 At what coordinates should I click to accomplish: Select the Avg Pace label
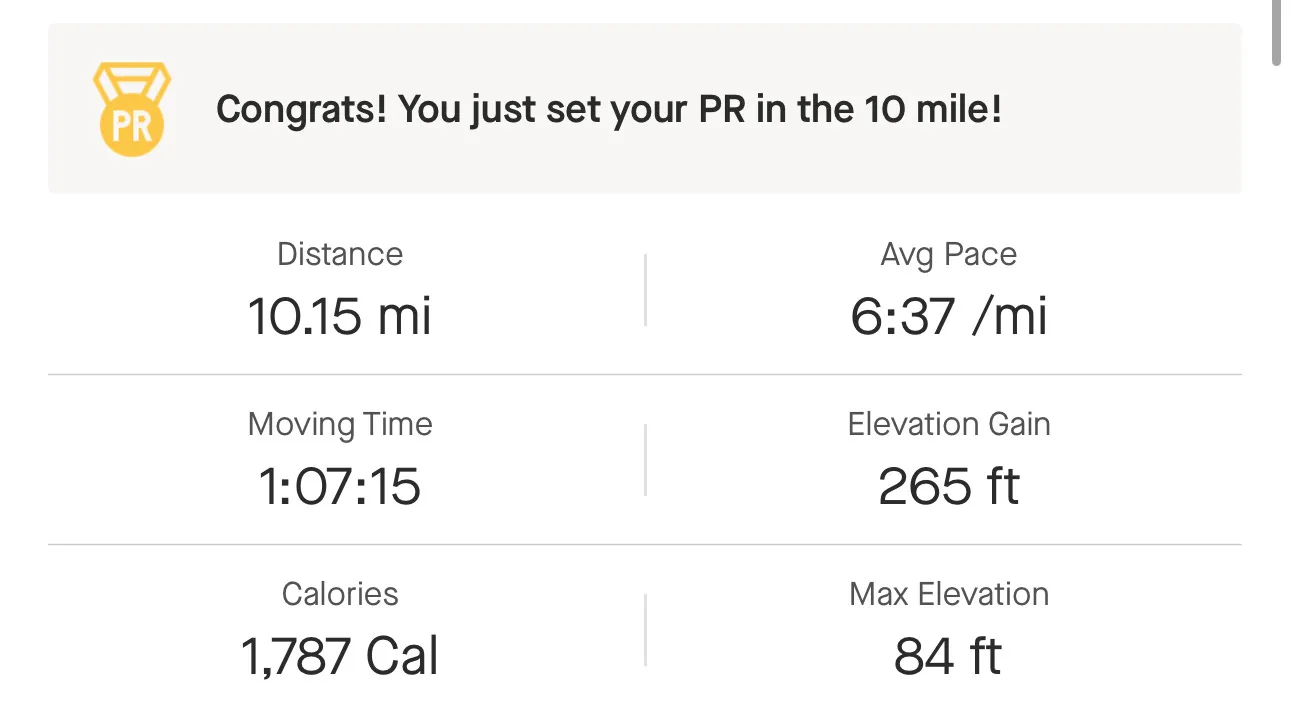click(948, 254)
